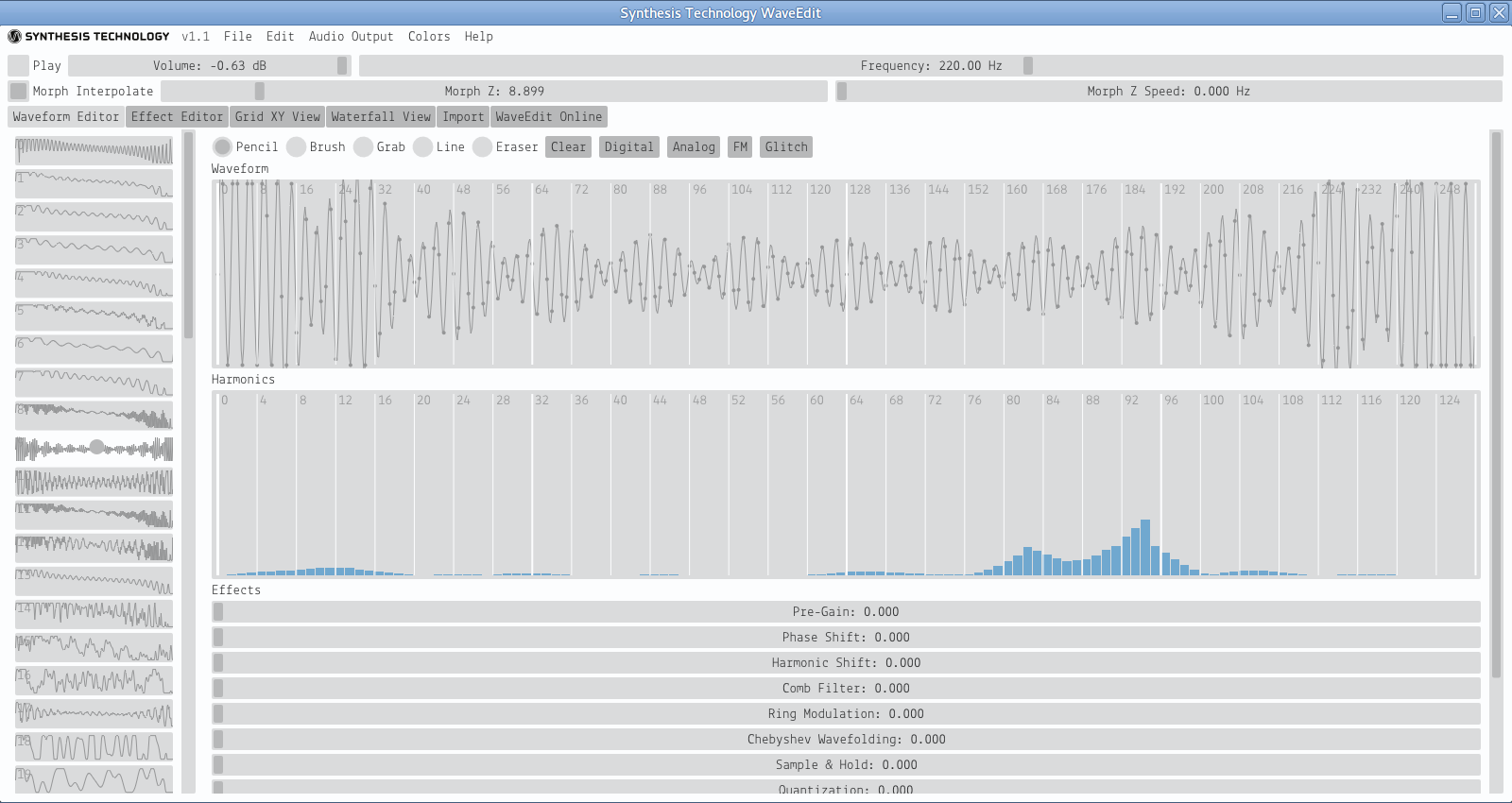Screen dimensions: 1512x803
Task: Switch to the Waveform Editor tab
Action: point(66,116)
